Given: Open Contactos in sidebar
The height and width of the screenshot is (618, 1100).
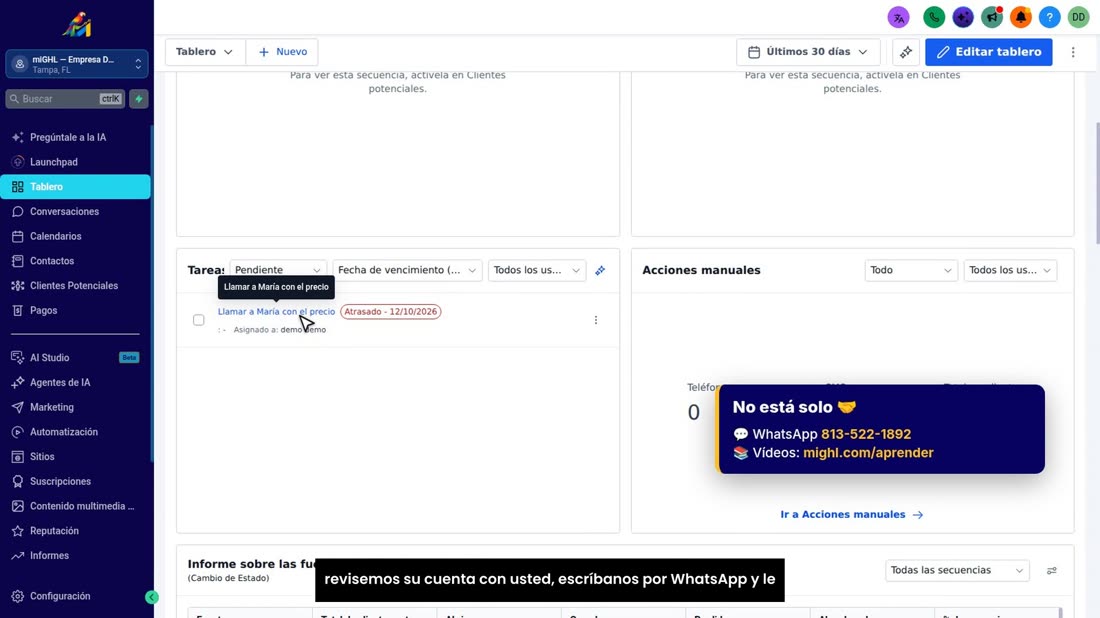Looking at the screenshot, I should tap(75, 261).
